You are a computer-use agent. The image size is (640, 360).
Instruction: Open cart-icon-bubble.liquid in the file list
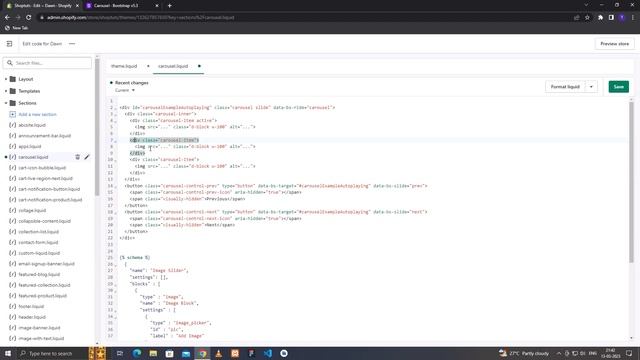tap(42, 168)
